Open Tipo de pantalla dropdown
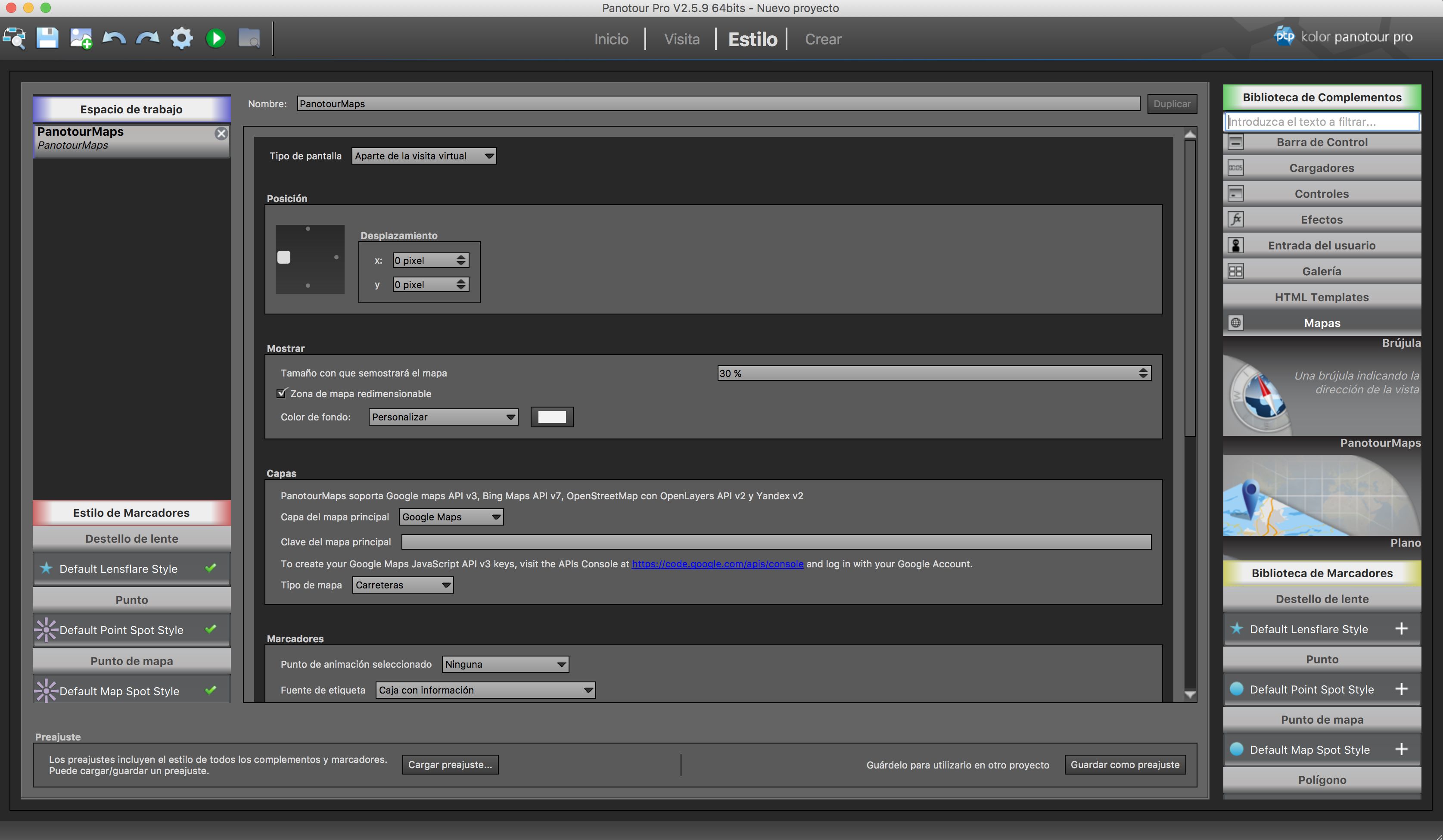This screenshot has width=1443, height=840. pyautogui.click(x=424, y=156)
